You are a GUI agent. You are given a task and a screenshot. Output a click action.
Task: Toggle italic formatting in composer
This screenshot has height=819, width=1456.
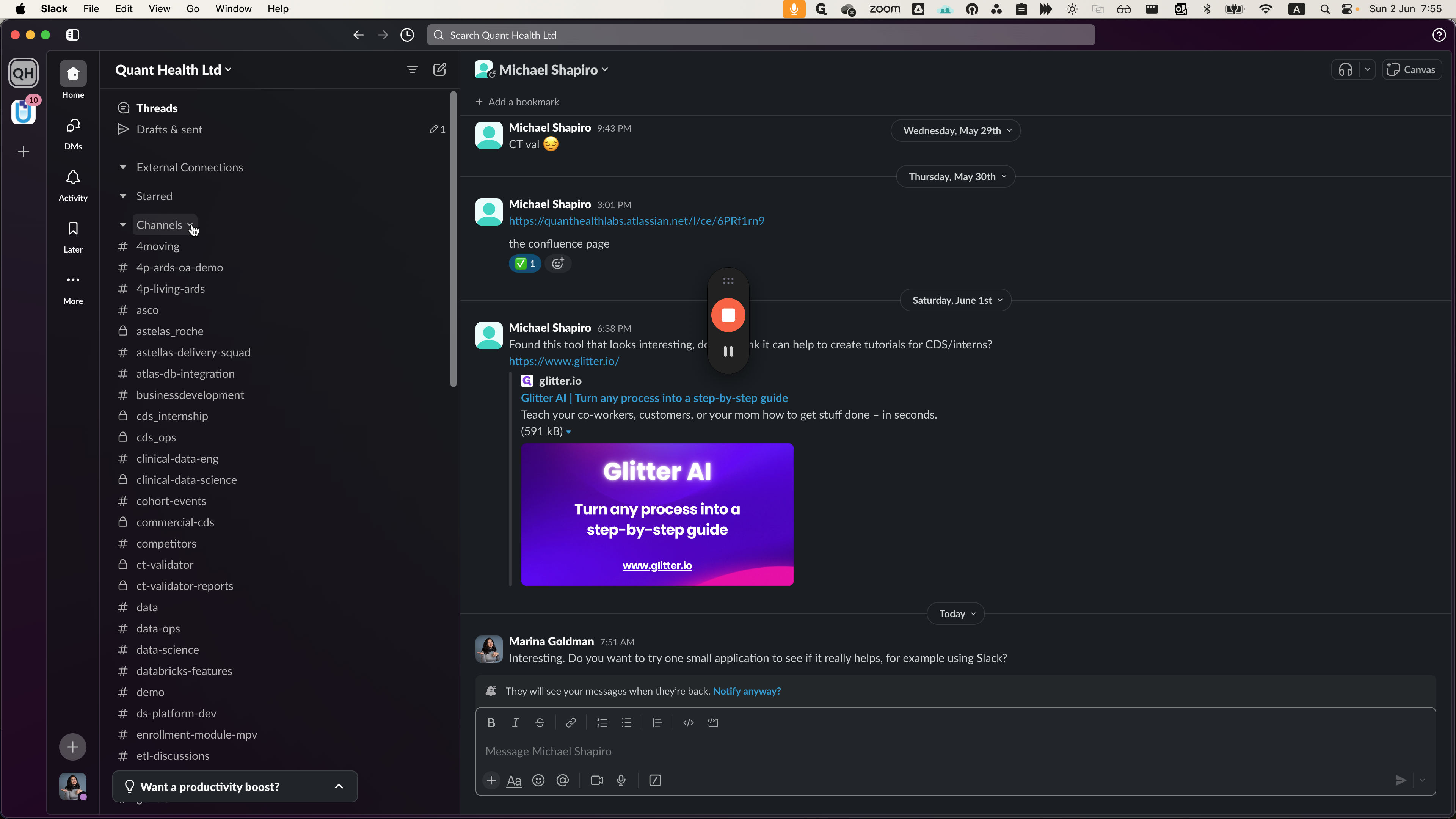pyautogui.click(x=516, y=723)
